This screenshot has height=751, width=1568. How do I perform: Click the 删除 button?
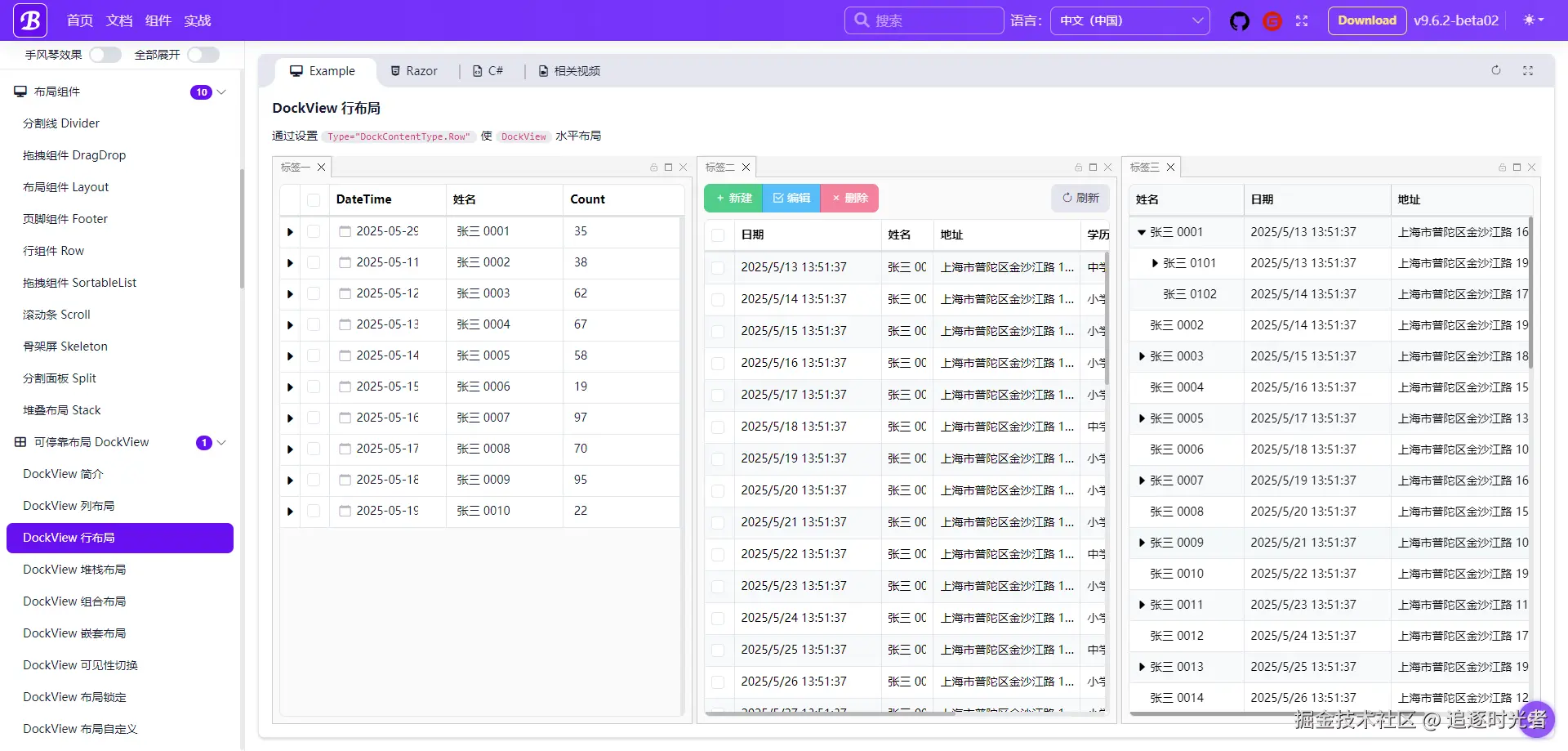tap(849, 199)
